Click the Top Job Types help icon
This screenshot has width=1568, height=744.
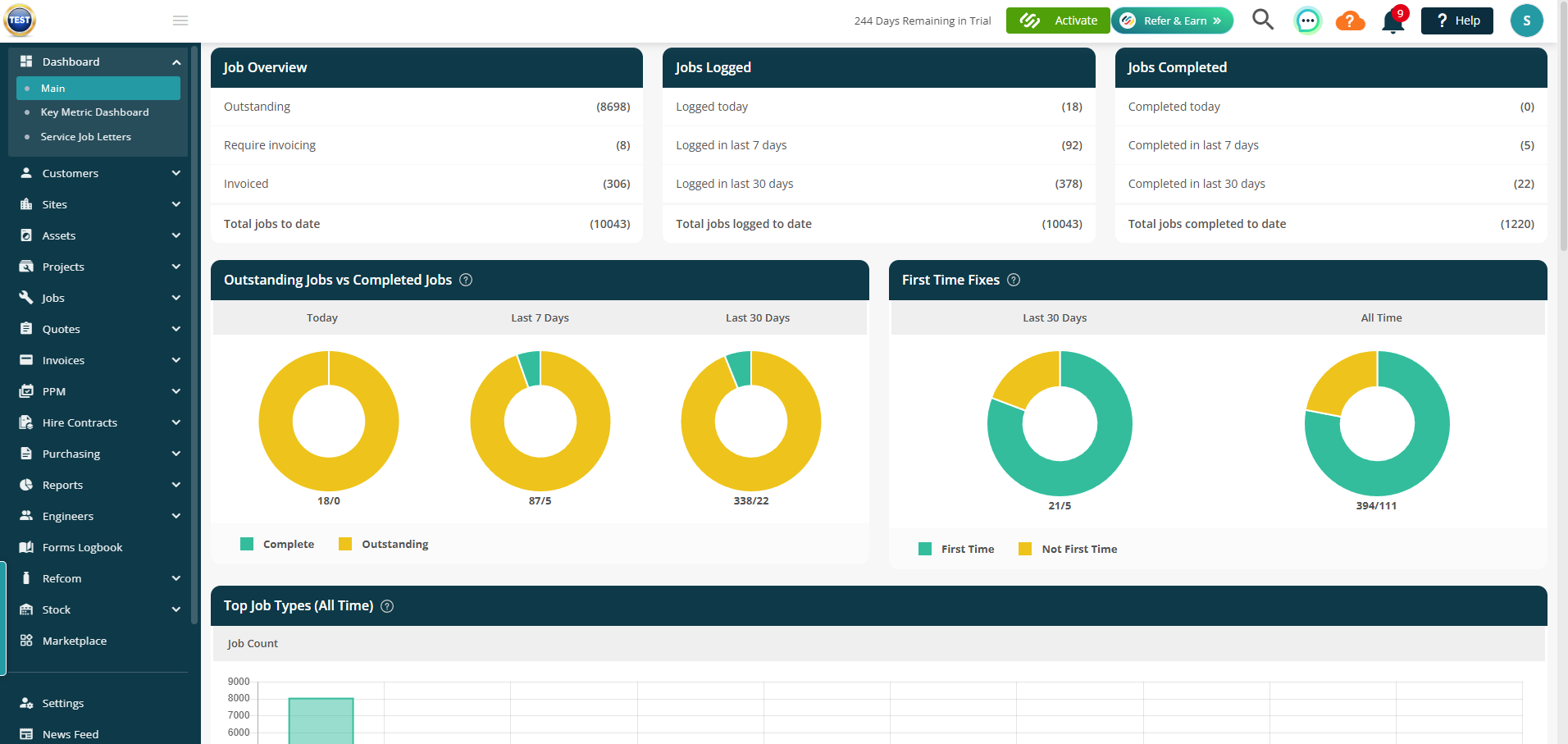(x=387, y=606)
